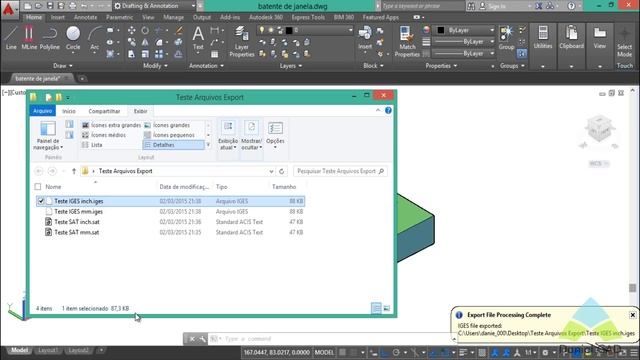The height and width of the screenshot is (360, 640).
Task: Open the Parametric ribbon tab
Action: point(119,17)
